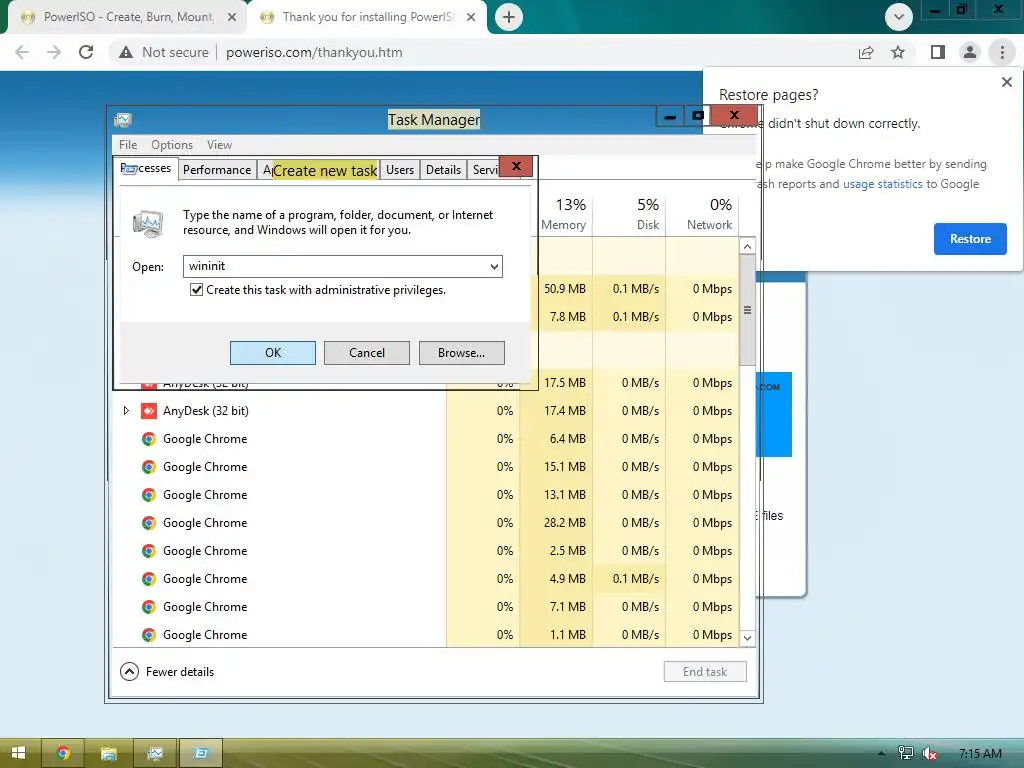Viewport: 1024px width, 768px height.
Task: Click Chrome icon of the 1.1 MB process
Action: pos(149,635)
